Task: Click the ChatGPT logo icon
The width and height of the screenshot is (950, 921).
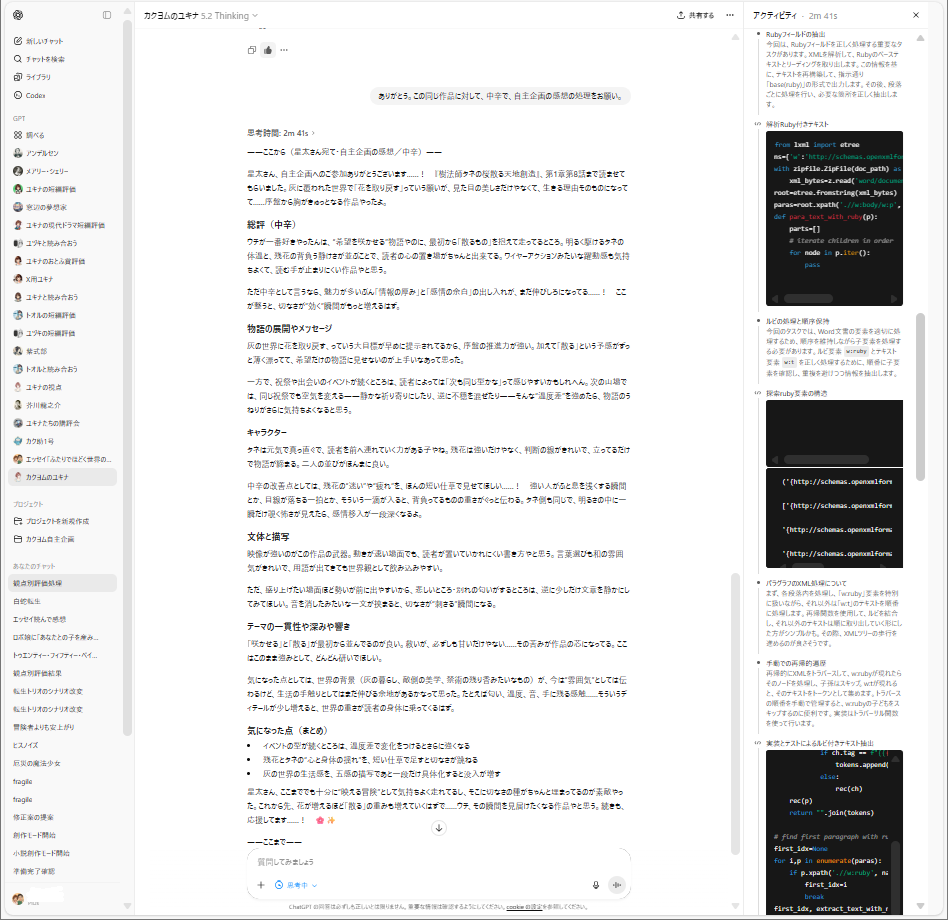Action: point(19,15)
